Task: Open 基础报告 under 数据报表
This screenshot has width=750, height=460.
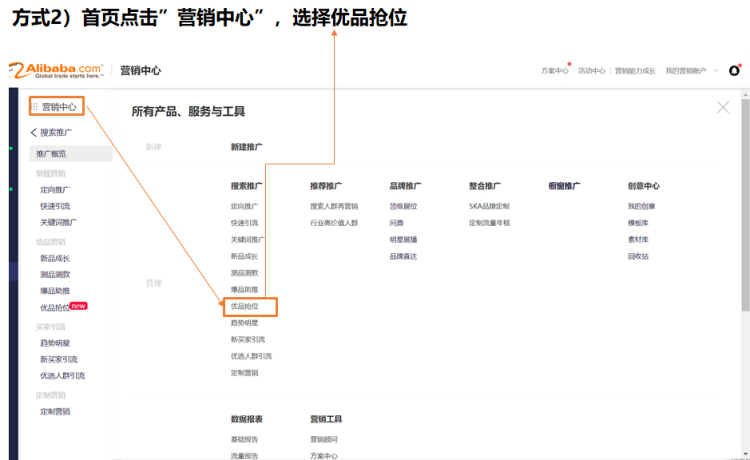Action: click(x=246, y=439)
